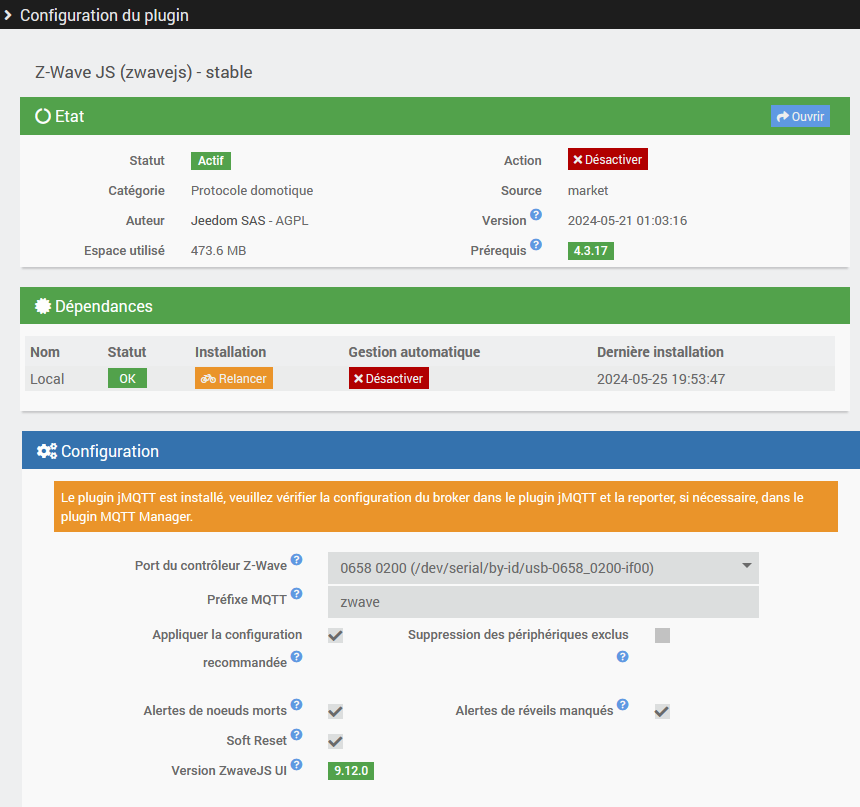Image resolution: width=860 pixels, height=807 pixels.
Task: Click help icon beside Port du contrôleur Z-Wave
Action: tap(296, 560)
